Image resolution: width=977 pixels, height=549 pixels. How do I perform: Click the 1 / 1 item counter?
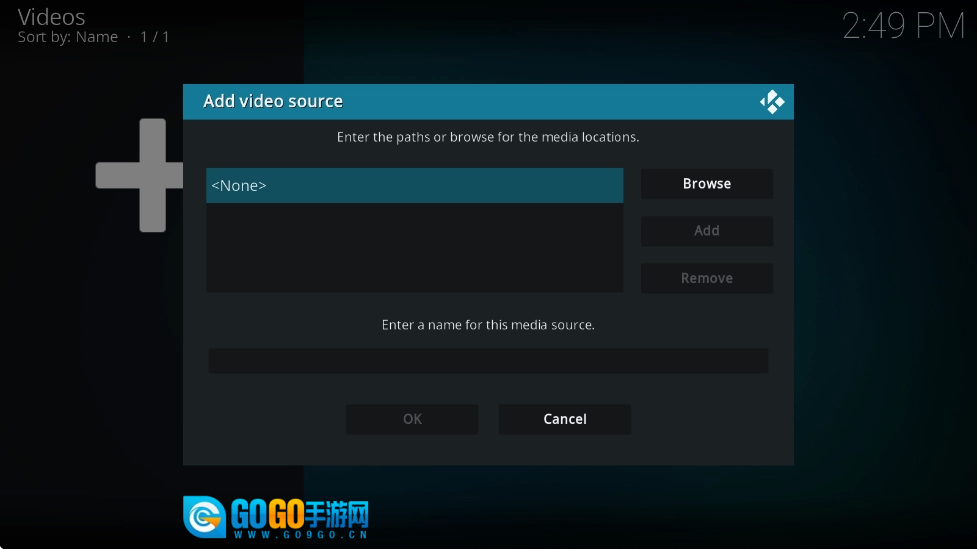(x=155, y=37)
